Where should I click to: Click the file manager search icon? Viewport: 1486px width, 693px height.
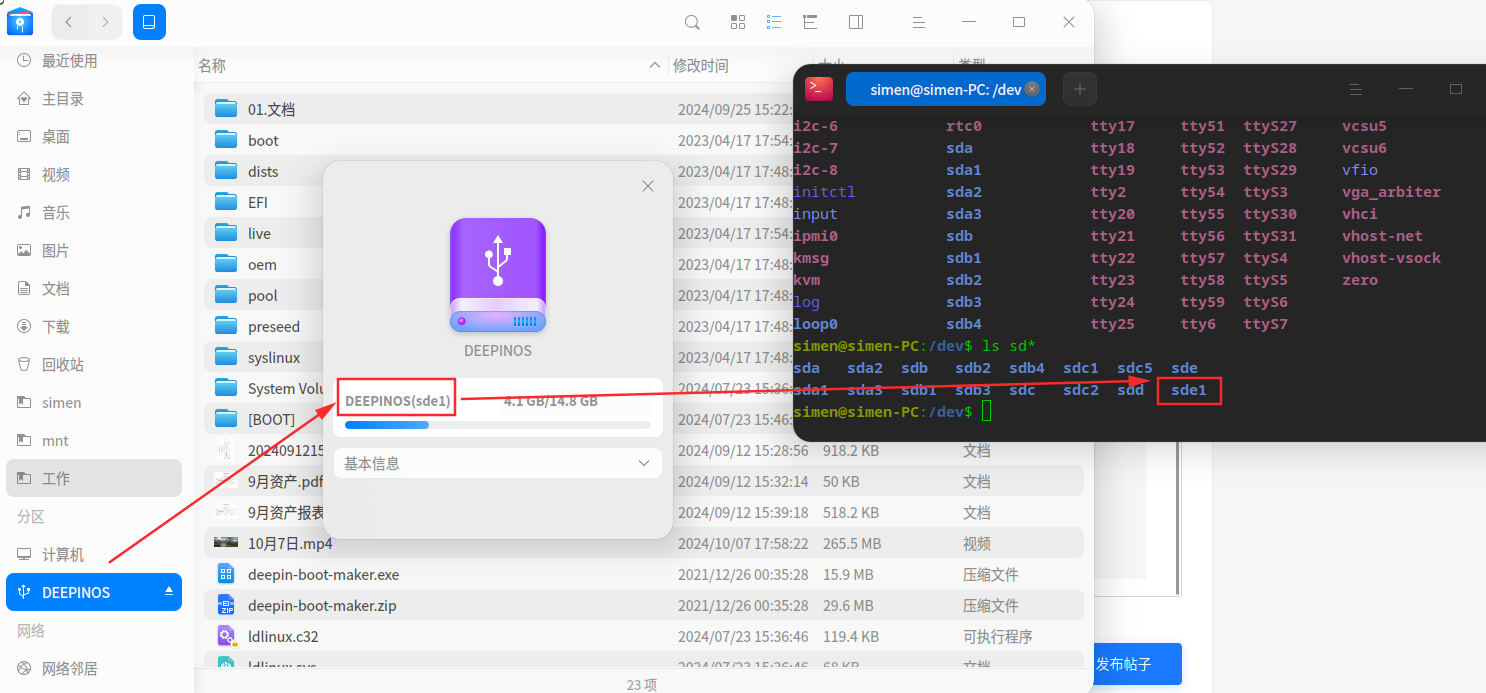click(x=692, y=22)
